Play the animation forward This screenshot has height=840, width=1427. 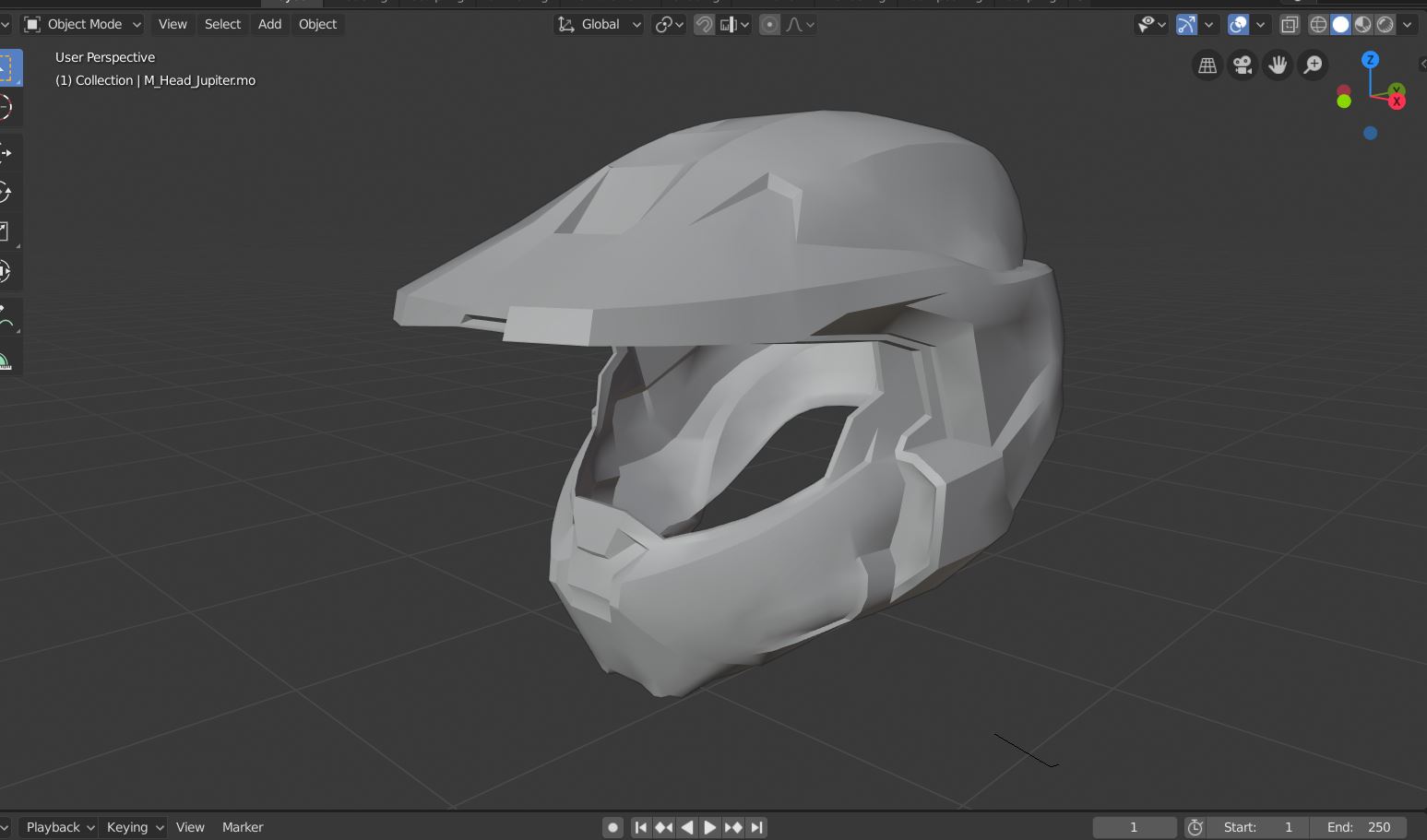coord(709,827)
